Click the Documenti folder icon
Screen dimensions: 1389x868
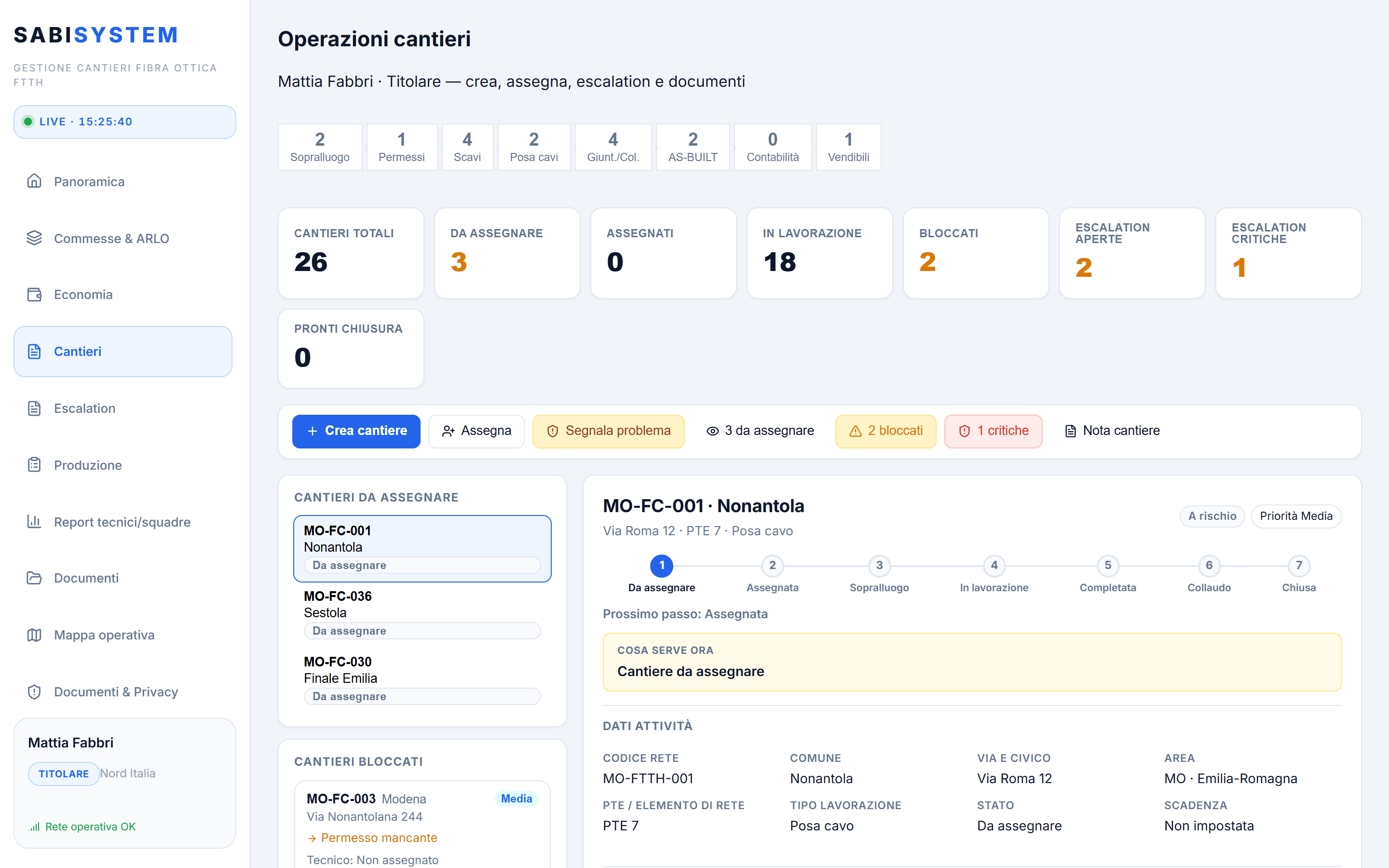pyautogui.click(x=34, y=578)
